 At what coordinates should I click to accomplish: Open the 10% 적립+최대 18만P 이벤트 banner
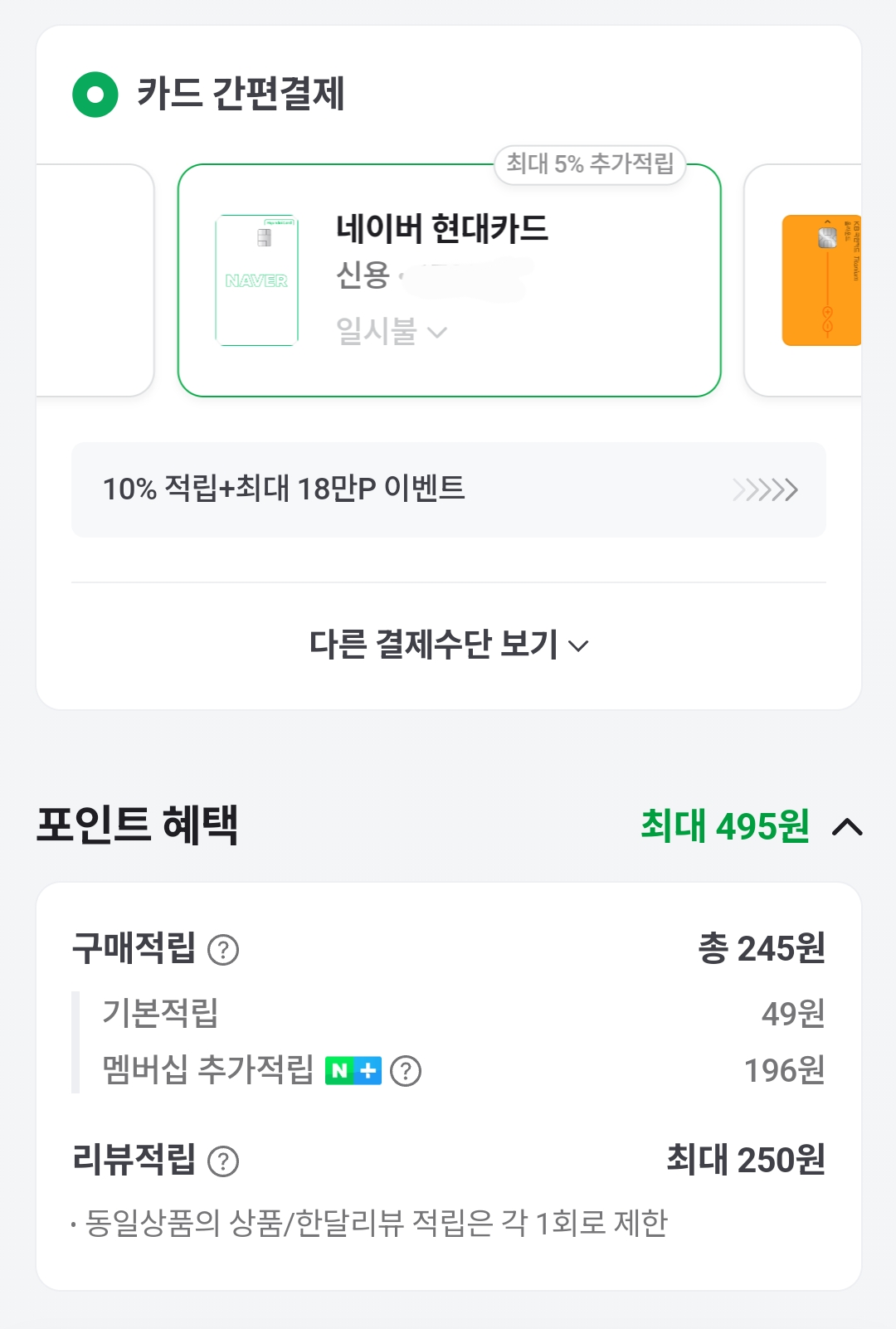448,489
